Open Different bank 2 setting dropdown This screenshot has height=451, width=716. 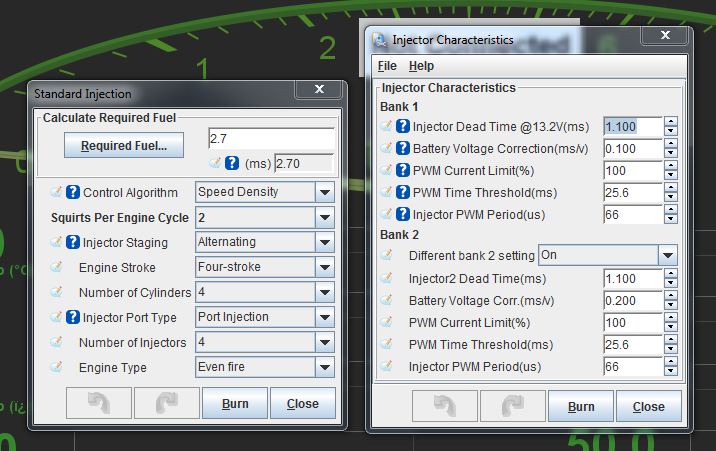pos(668,255)
